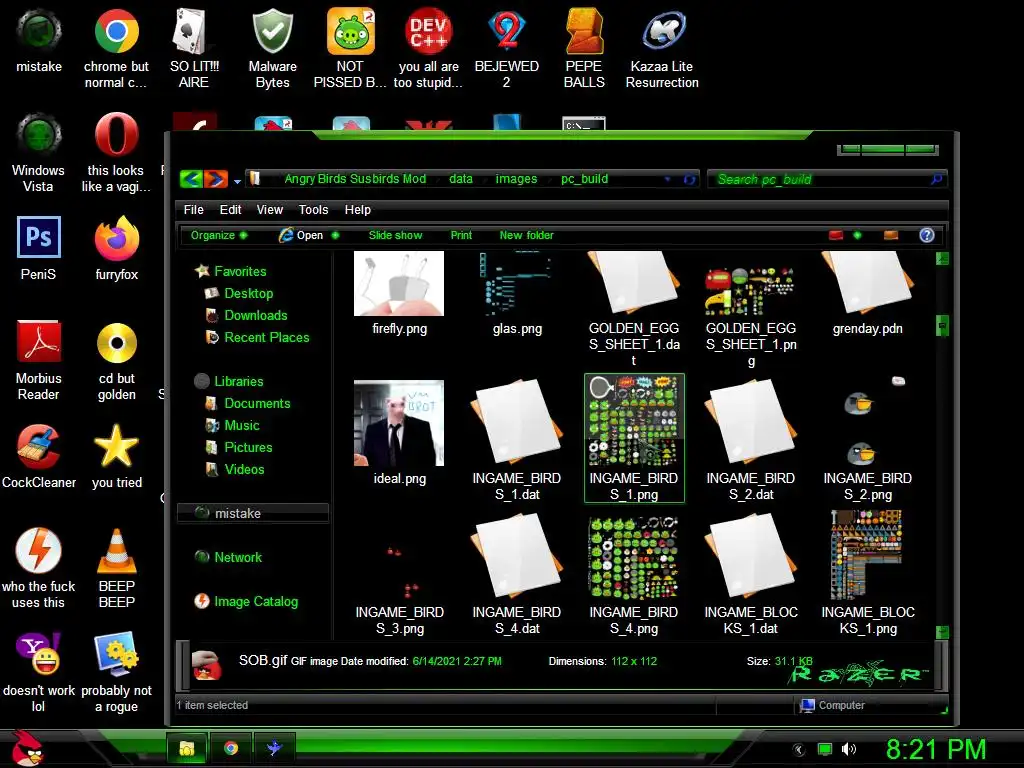The image size is (1024, 768).
Task: Open the change view options dropdown
Action: coord(857,235)
